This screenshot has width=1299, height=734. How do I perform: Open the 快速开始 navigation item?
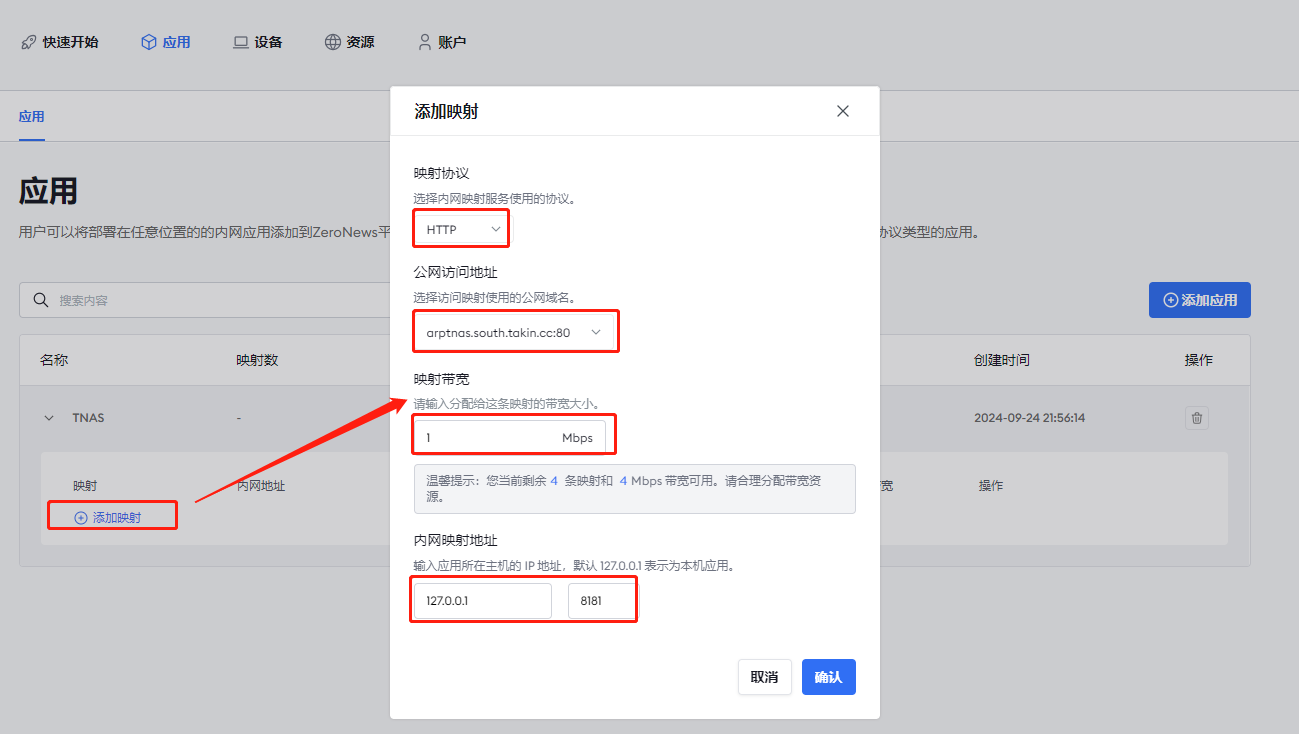[x=59, y=42]
